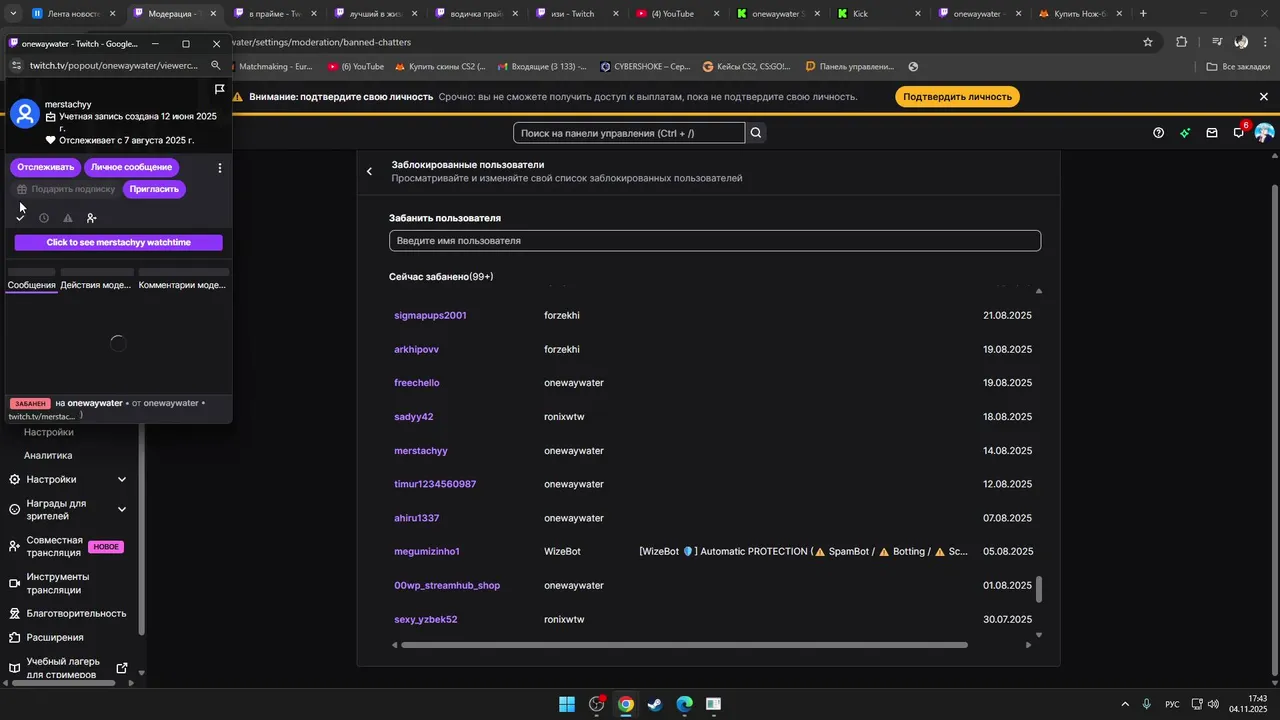Click the dashboard search magnifier button
This screenshot has height=720, width=1280.
tap(756, 133)
